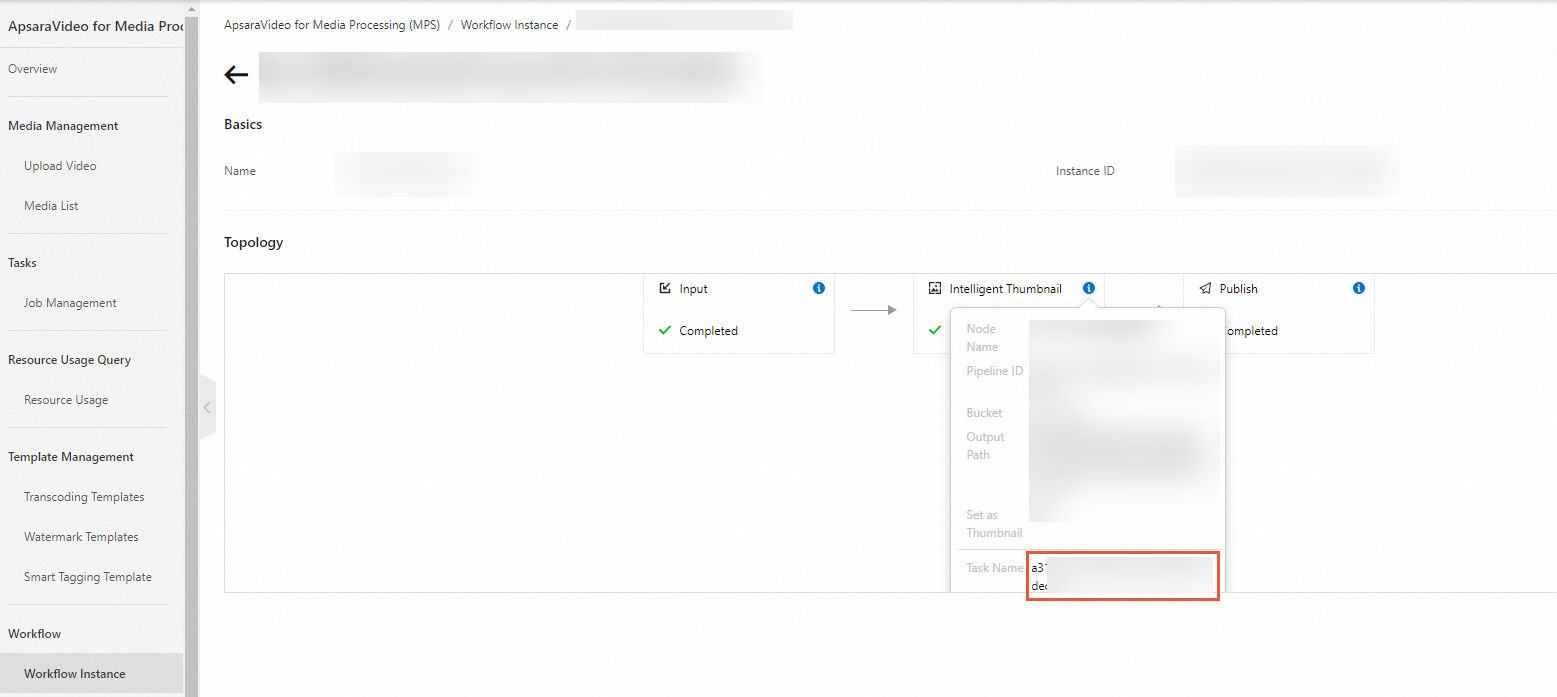1557x697 pixels.
Task: Open Transcoding Templates page
Action: (84, 497)
